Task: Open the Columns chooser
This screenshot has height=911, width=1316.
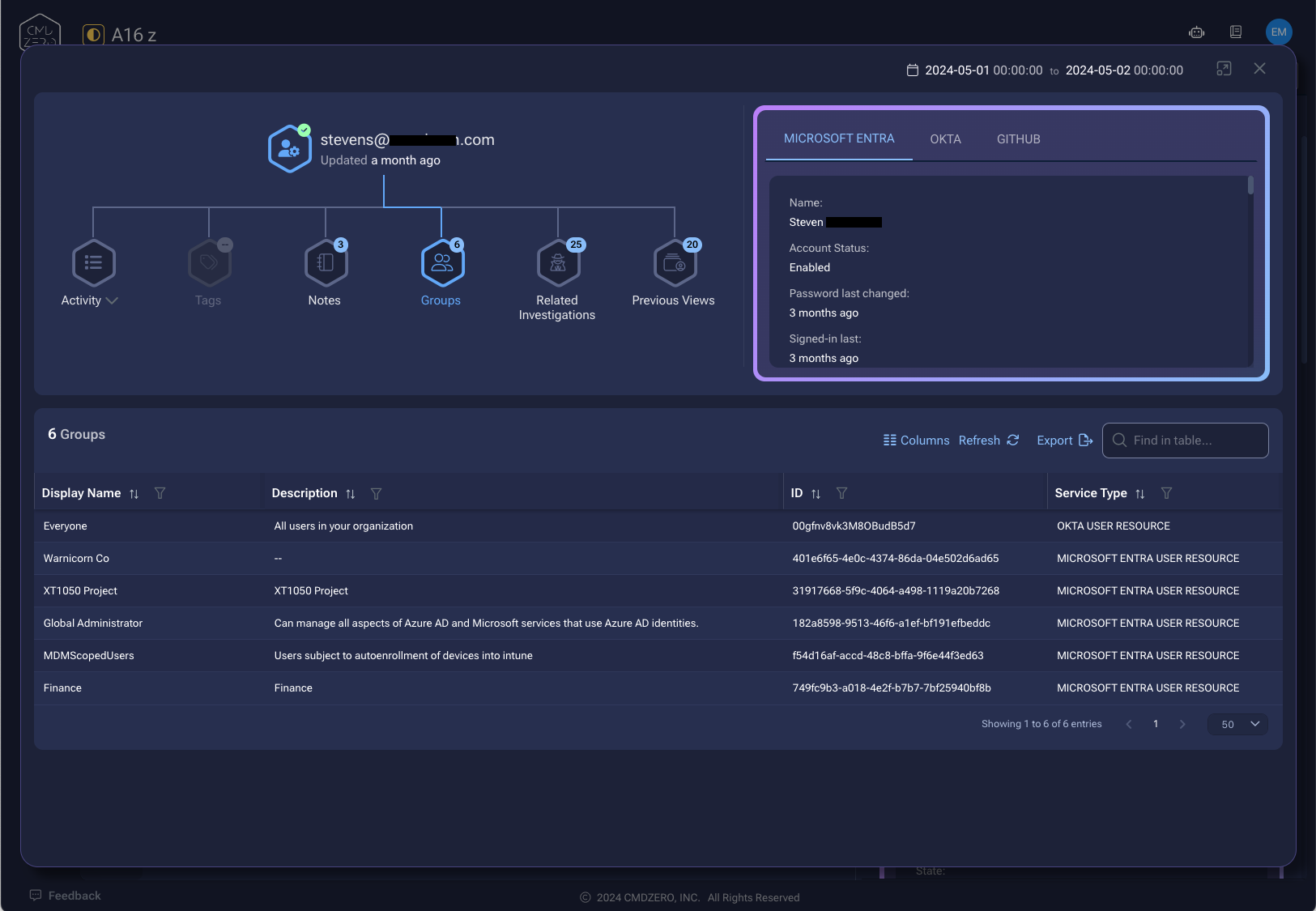Action: click(x=916, y=441)
